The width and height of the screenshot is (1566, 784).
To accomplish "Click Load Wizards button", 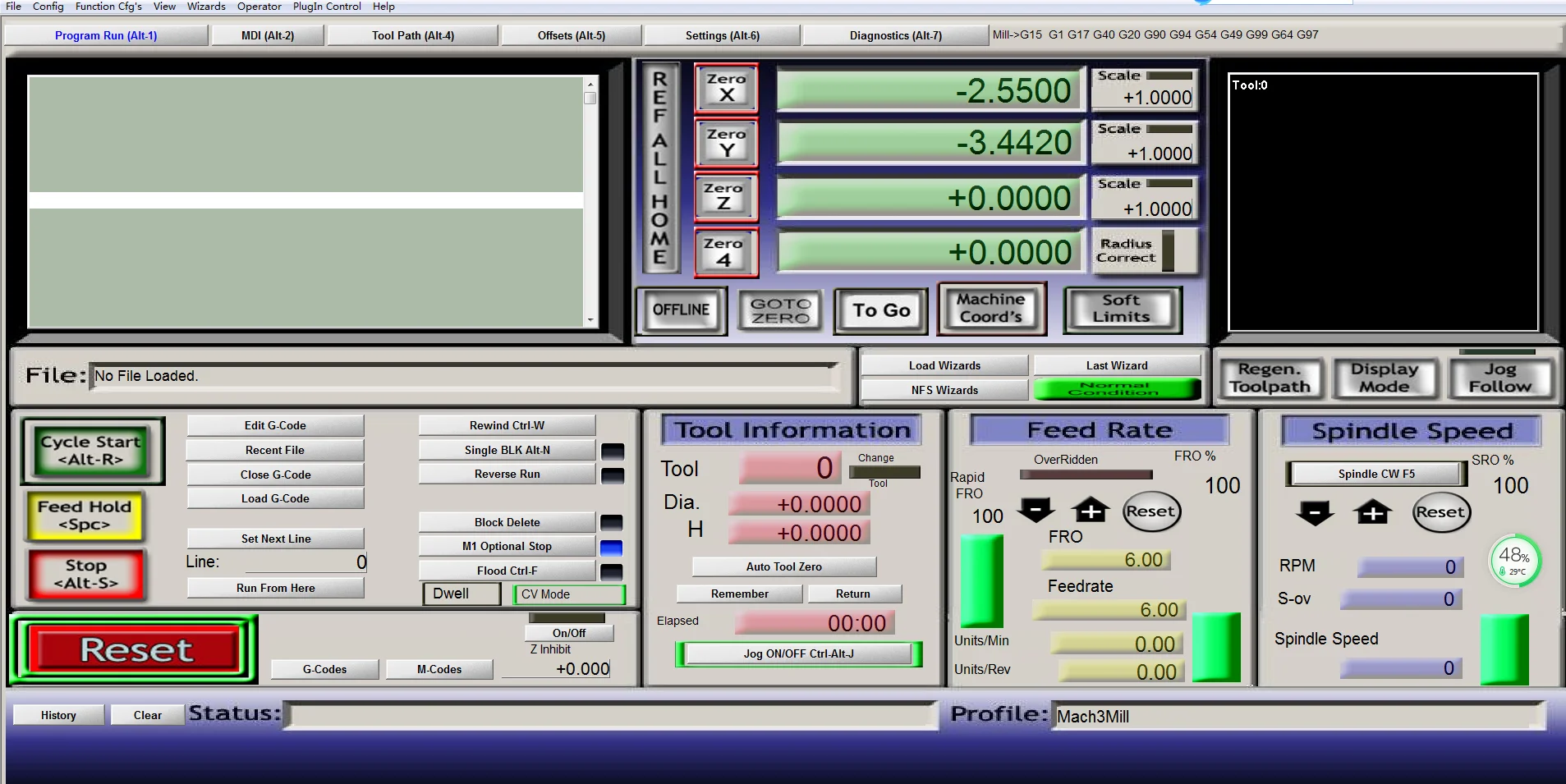I will pos(944,365).
